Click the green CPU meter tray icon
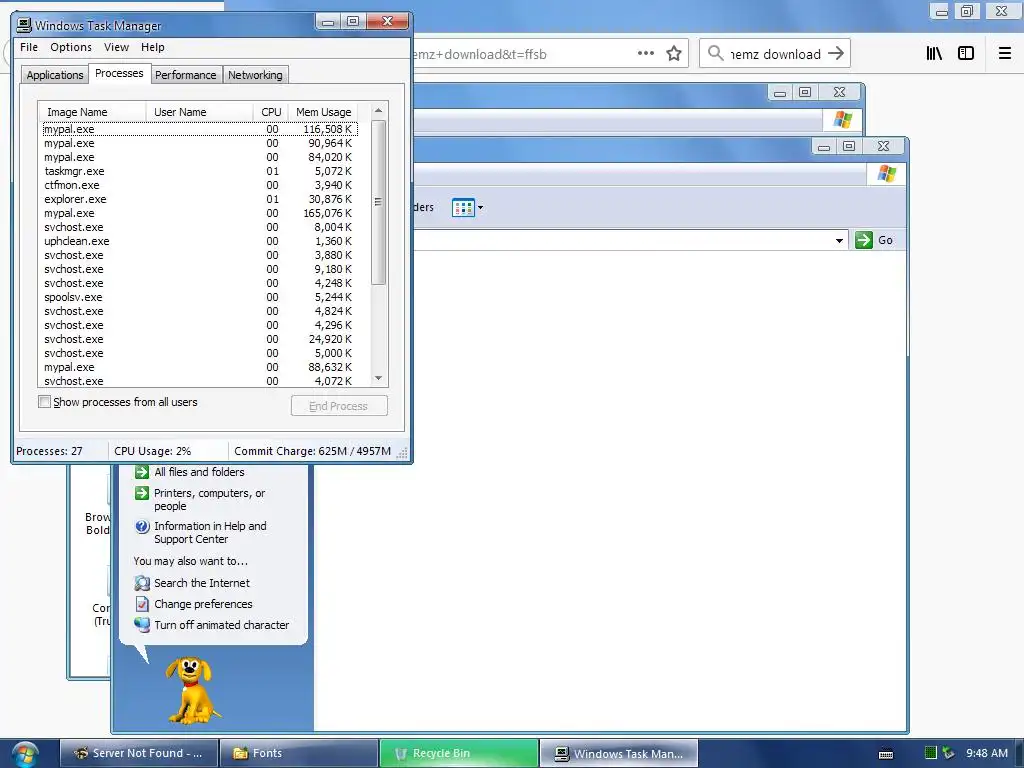This screenshot has width=1024, height=768. point(931,753)
